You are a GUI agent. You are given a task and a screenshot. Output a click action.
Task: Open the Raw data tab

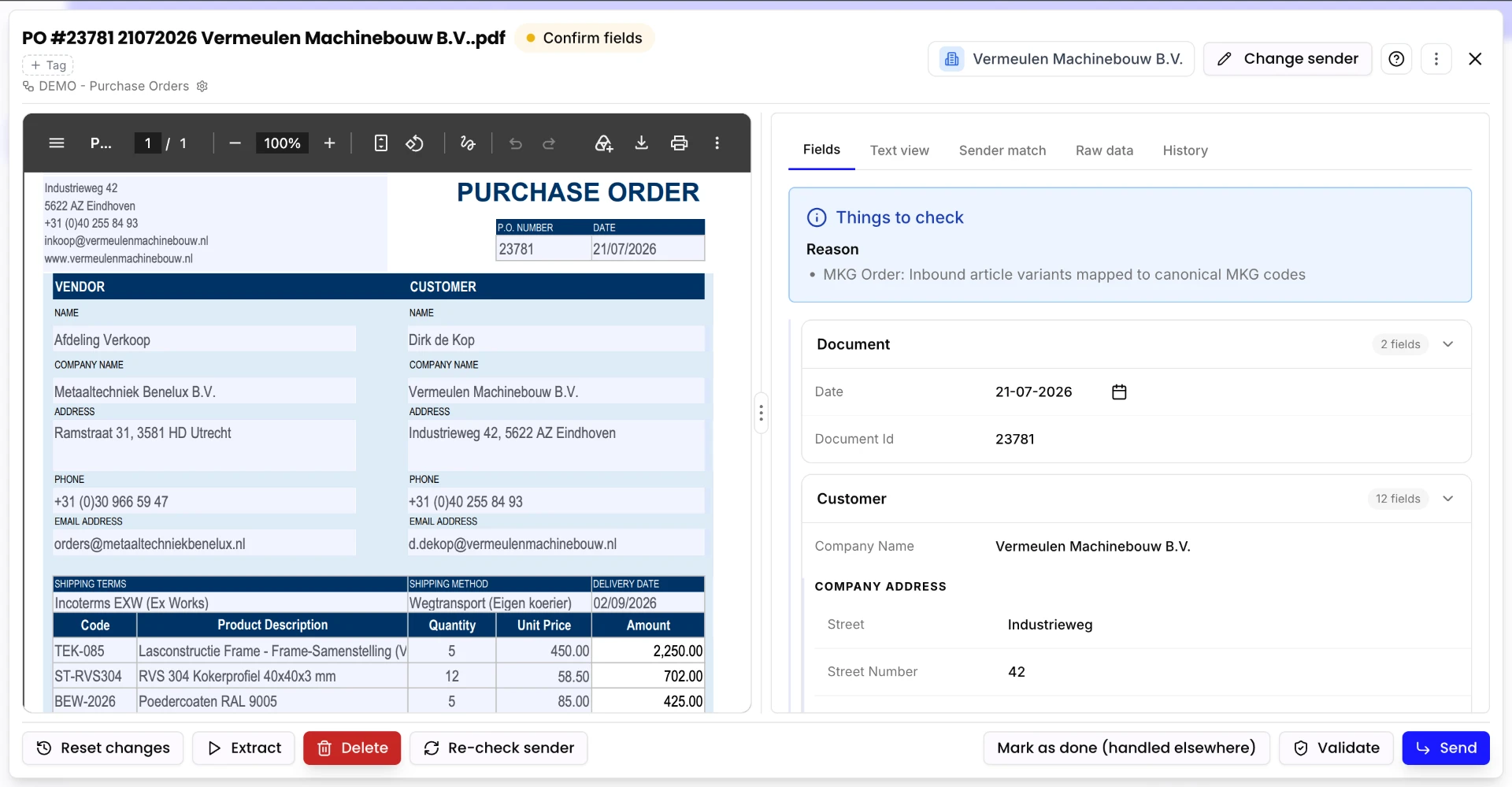[1104, 150]
